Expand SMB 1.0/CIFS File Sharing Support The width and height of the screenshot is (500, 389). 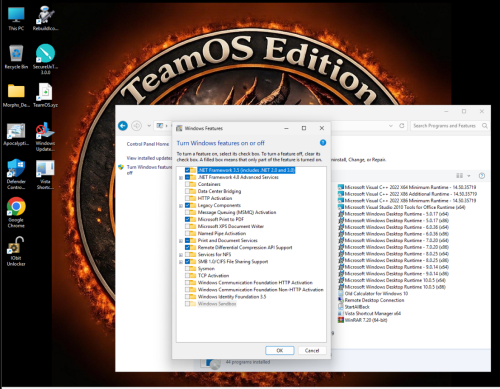tap(181, 262)
